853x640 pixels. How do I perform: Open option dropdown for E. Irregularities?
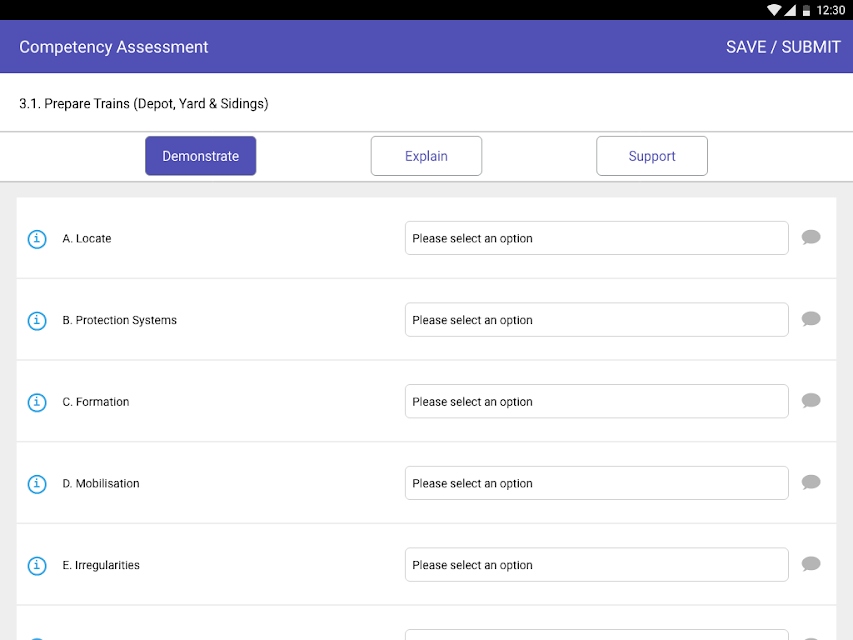597,564
